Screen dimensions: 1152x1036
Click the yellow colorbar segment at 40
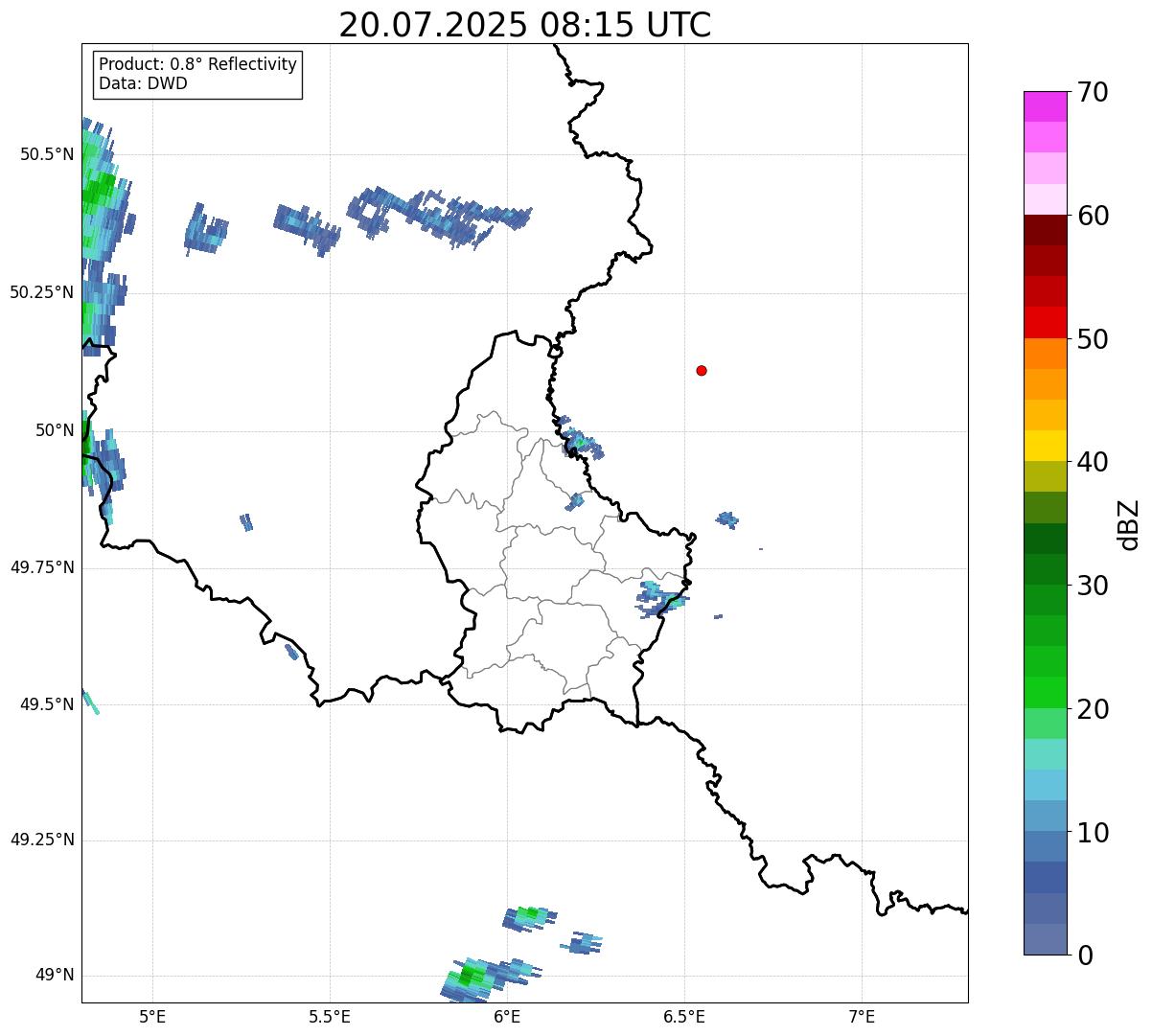pos(1045,446)
